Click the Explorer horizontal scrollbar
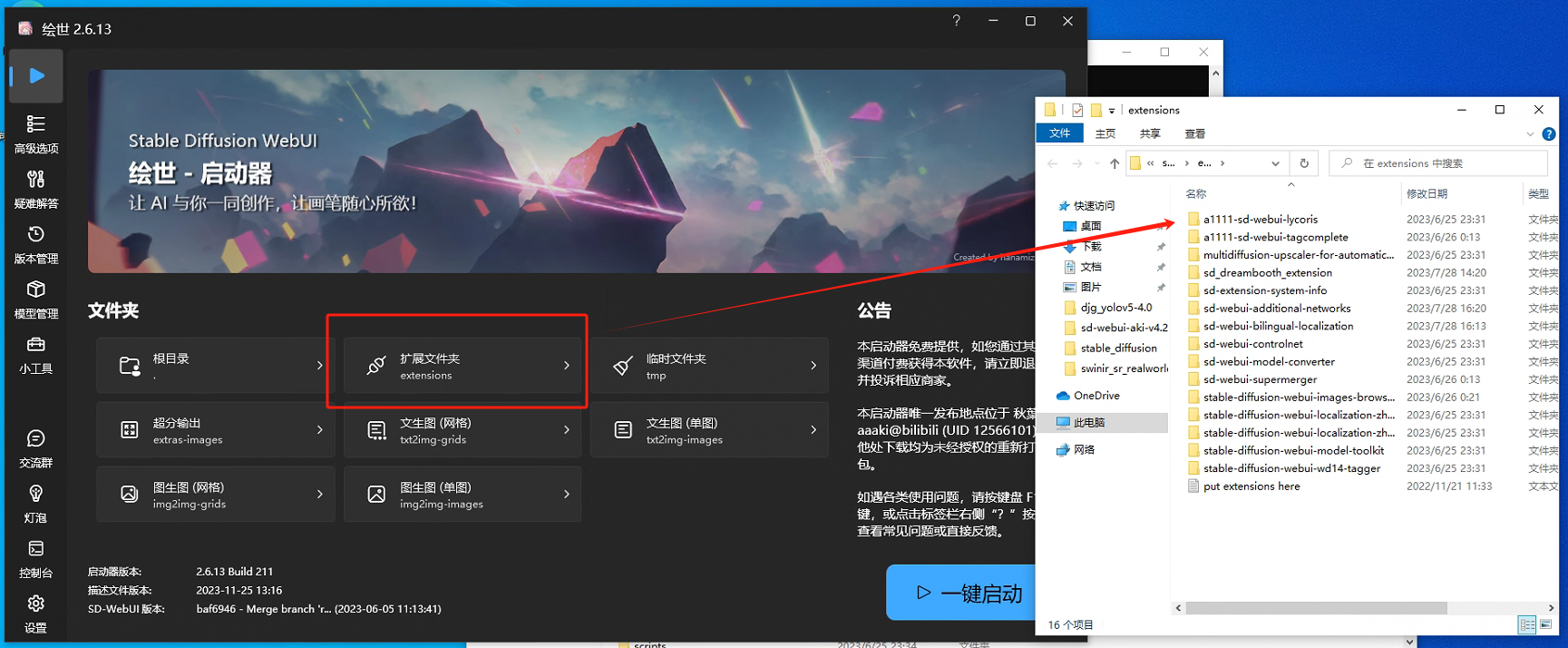 [1316, 608]
